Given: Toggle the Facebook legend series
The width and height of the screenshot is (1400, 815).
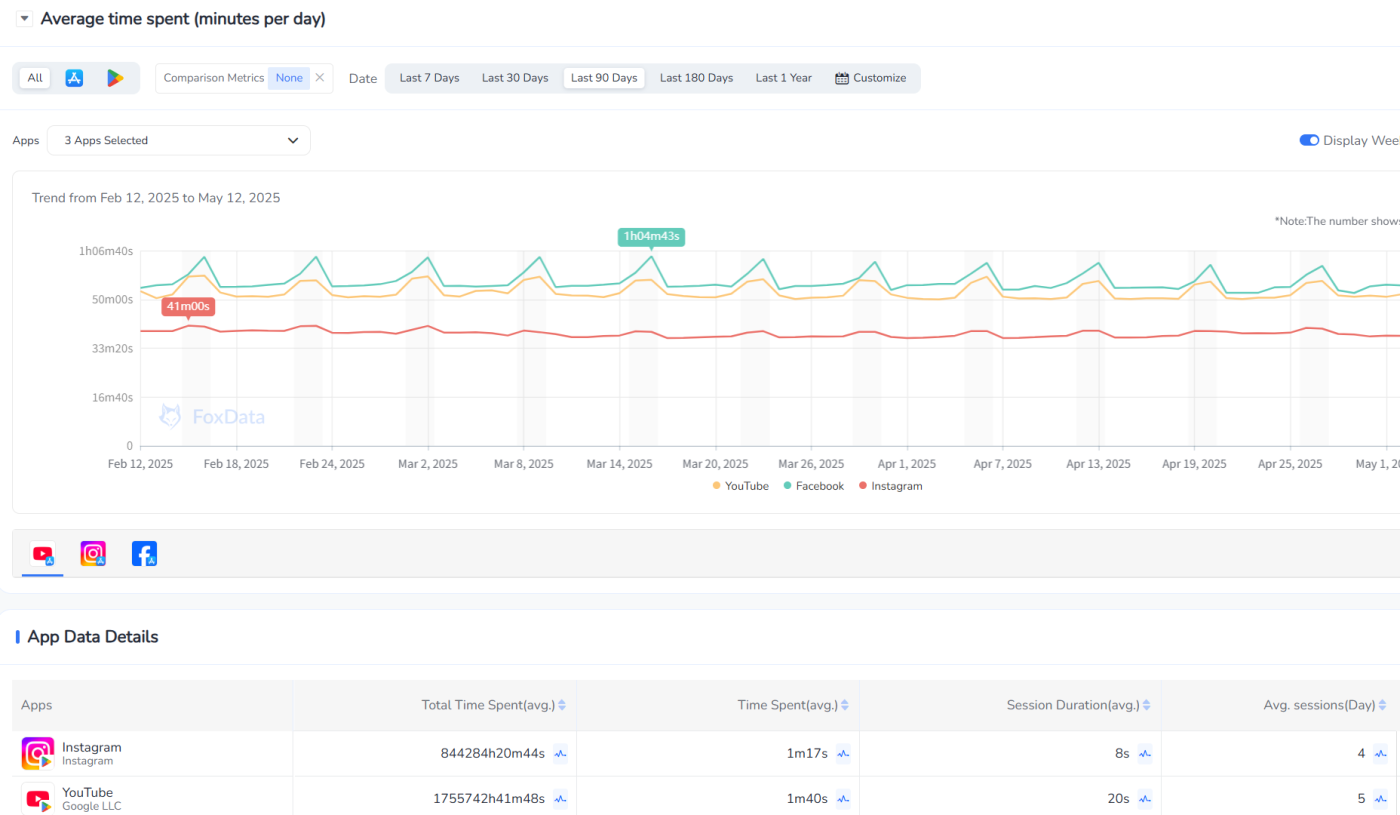Looking at the screenshot, I should point(814,486).
